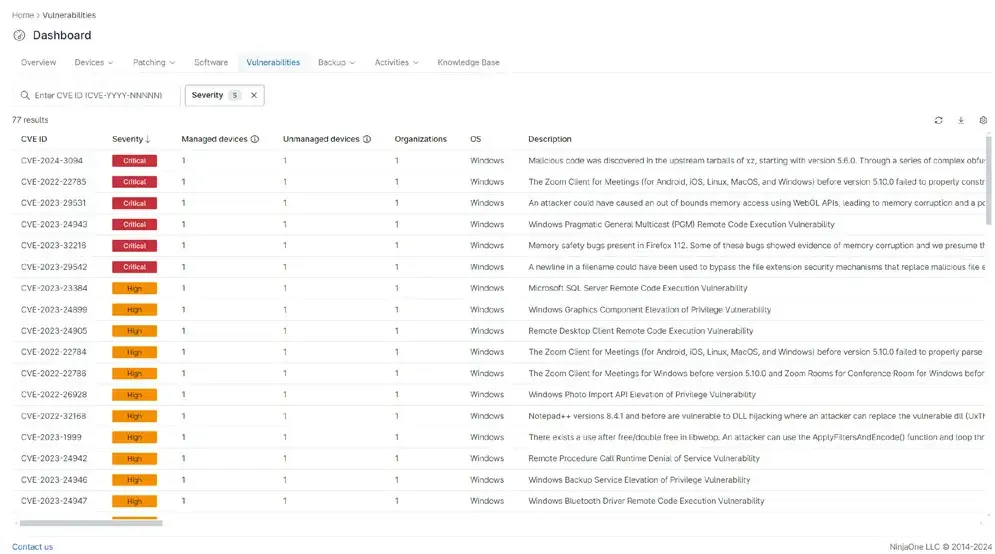This screenshot has height=554, width=995.
Task: Open CVE-2023-29531 entry
Action: point(53,203)
